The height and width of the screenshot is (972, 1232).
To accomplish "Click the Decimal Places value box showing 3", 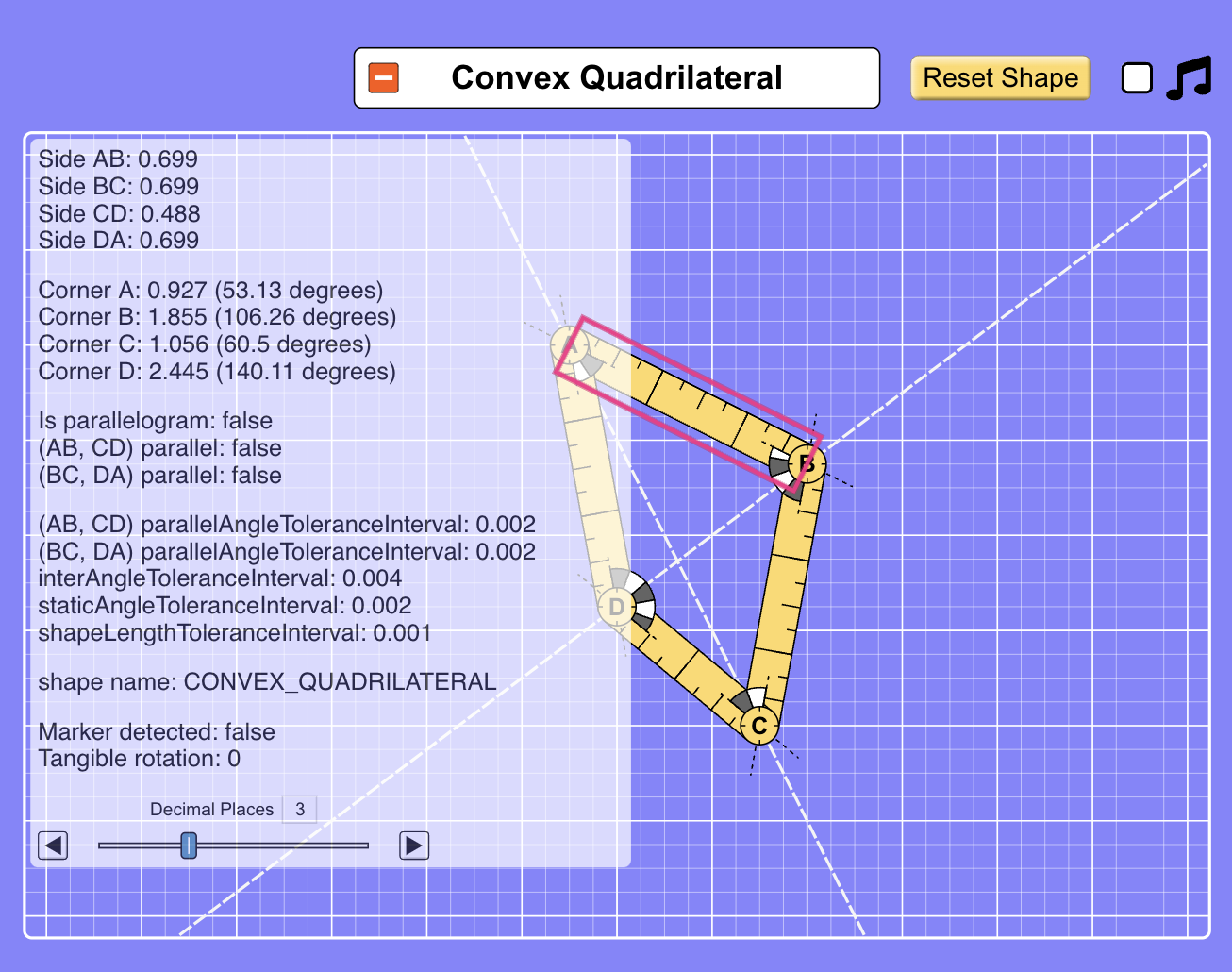I will [299, 809].
